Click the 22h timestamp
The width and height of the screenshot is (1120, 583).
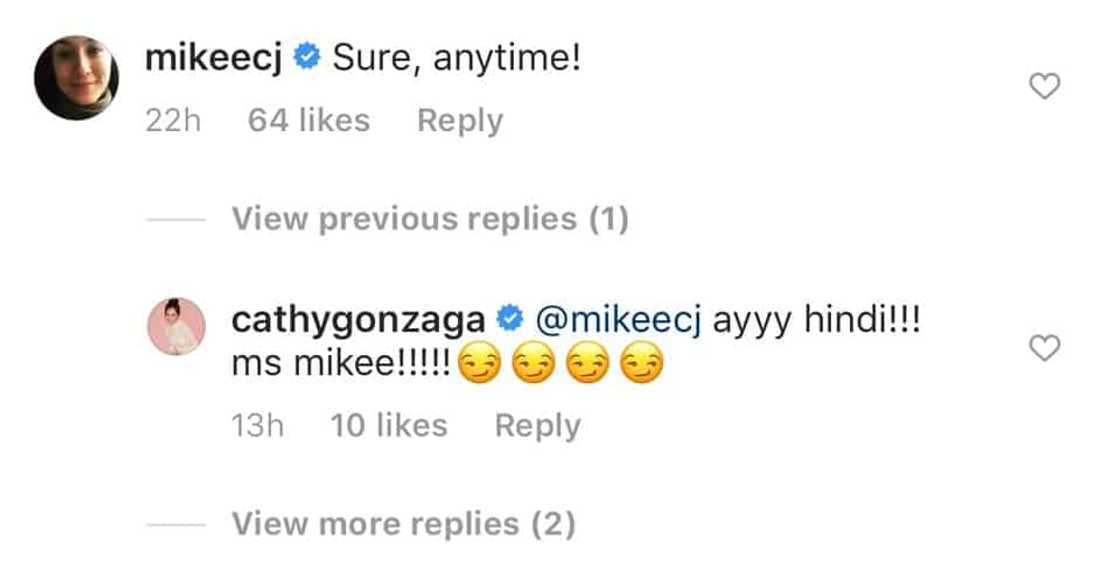pos(173,121)
